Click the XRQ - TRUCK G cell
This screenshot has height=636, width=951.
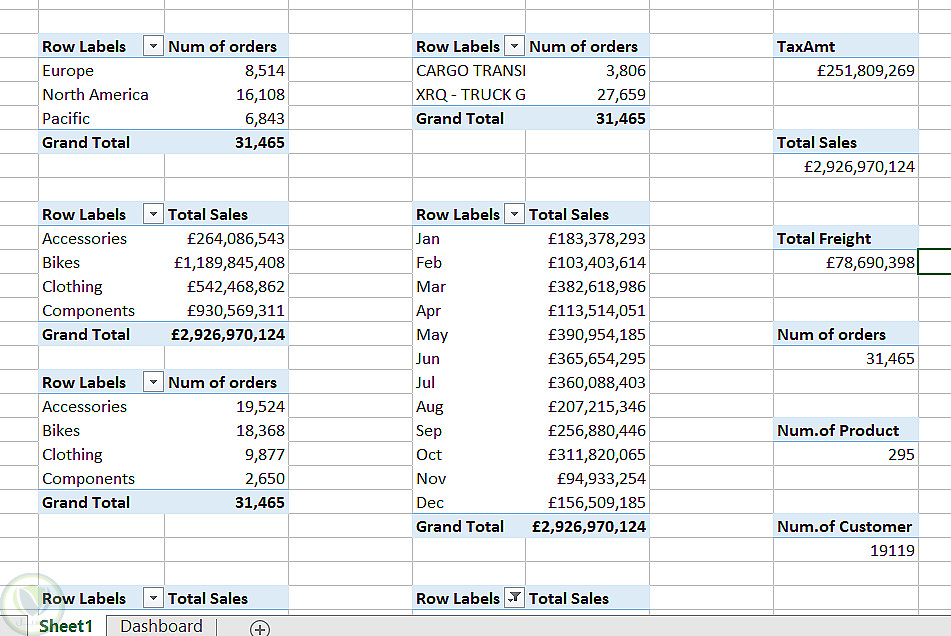[x=470, y=94]
